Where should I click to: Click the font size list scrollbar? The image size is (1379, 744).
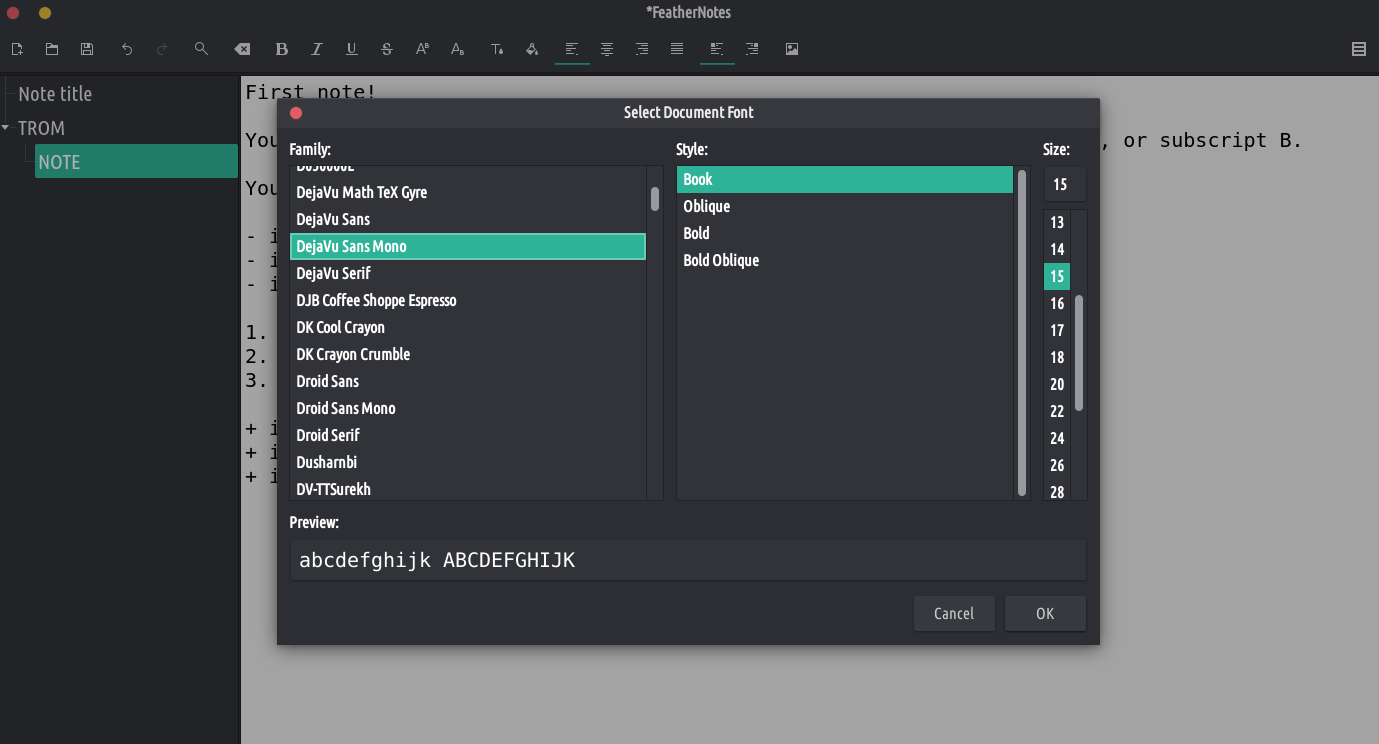1079,353
